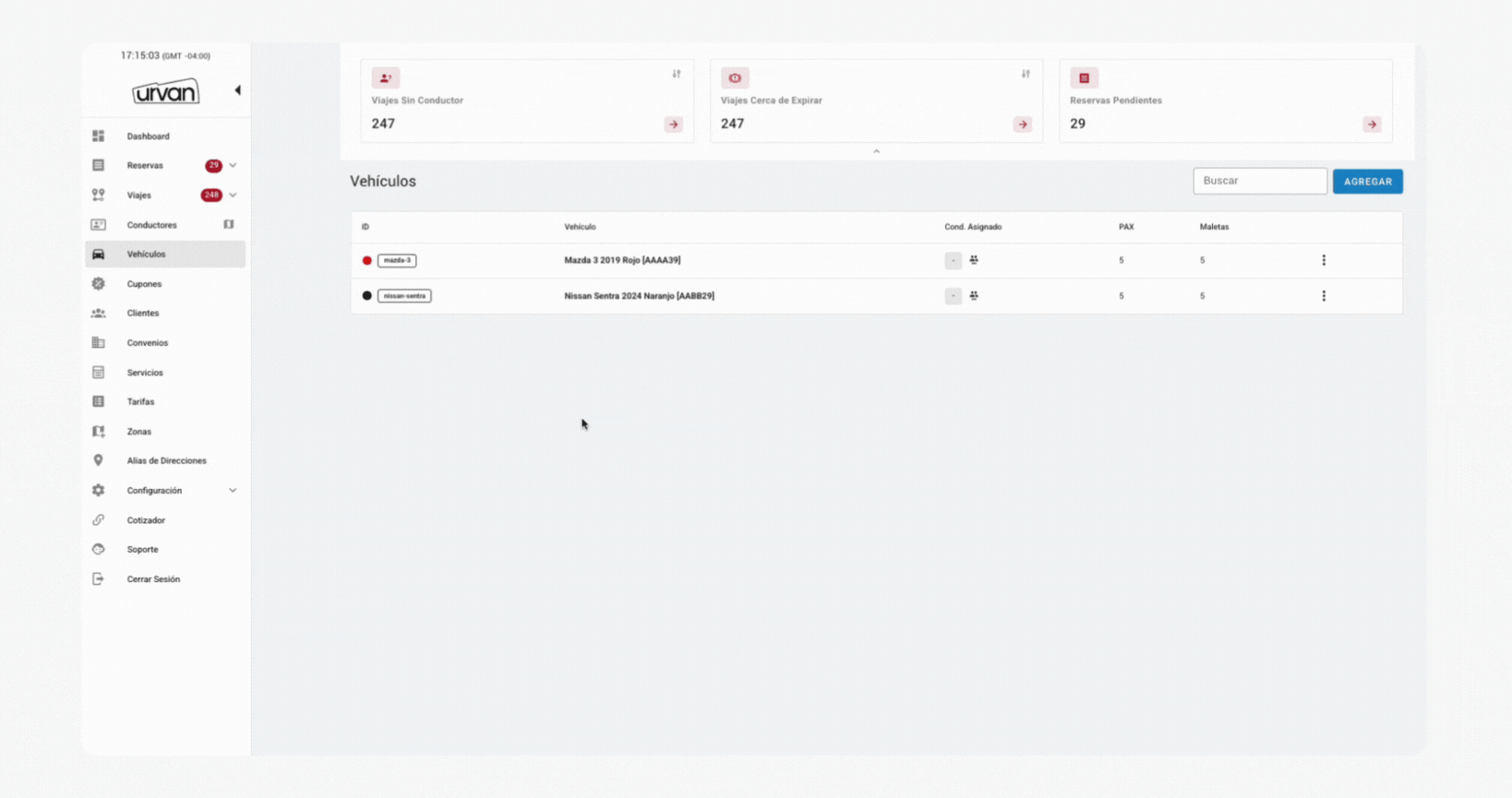The width and height of the screenshot is (1512, 798).
Task: Expand the Viajes submenu chevron
Action: click(x=233, y=196)
